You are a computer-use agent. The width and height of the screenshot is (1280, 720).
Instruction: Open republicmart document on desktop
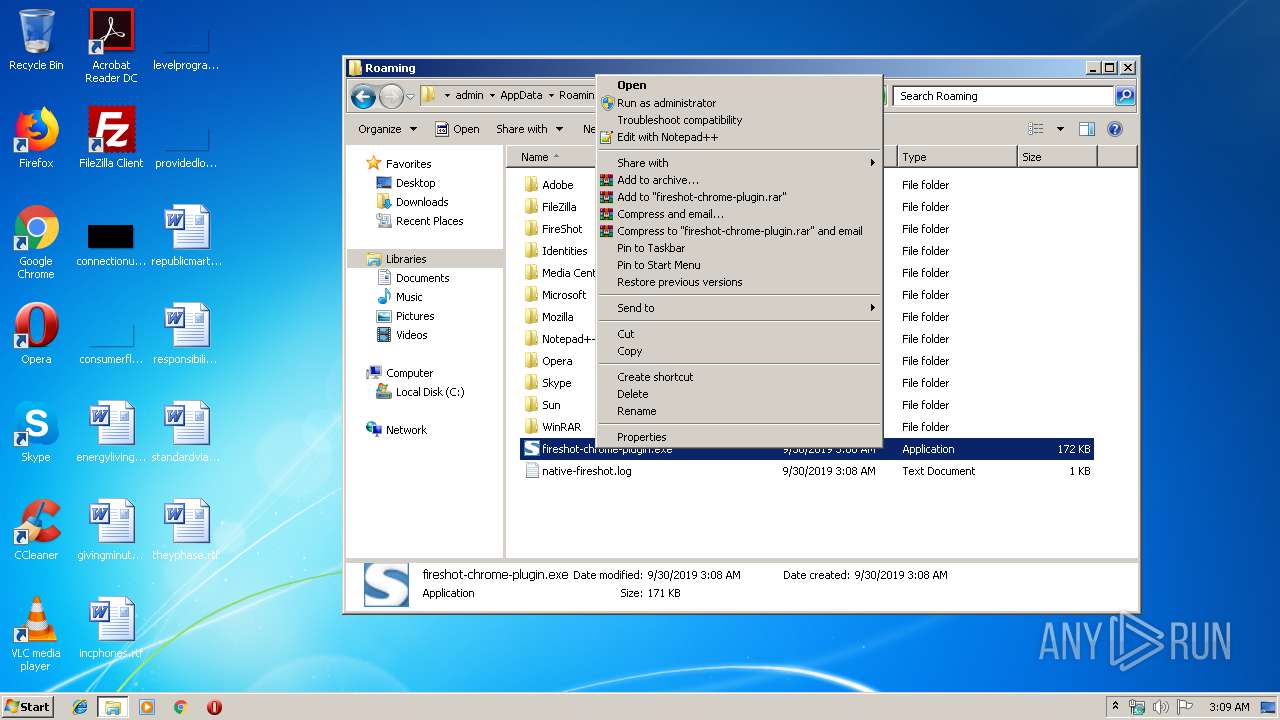pyautogui.click(x=187, y=236)
